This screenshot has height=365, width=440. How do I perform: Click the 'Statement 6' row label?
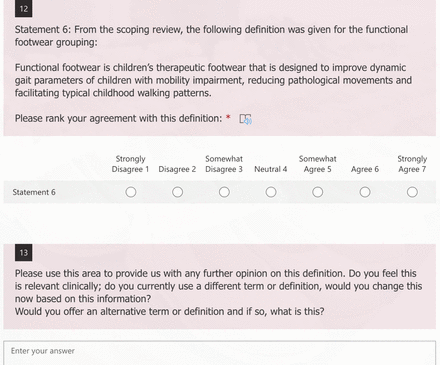(34, 192)
